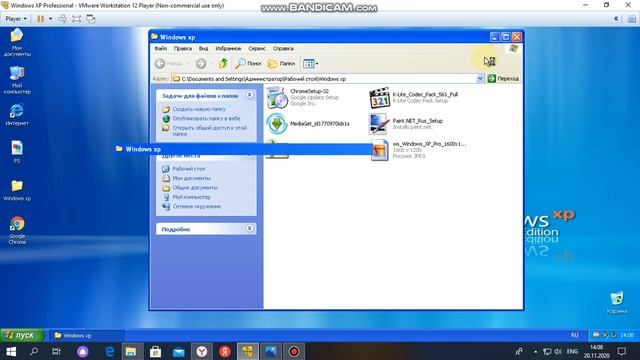Viewport: 640px width, 360px height.
Task: Select the Корзина recycle bin icon
Action: [x=617, y=302]
